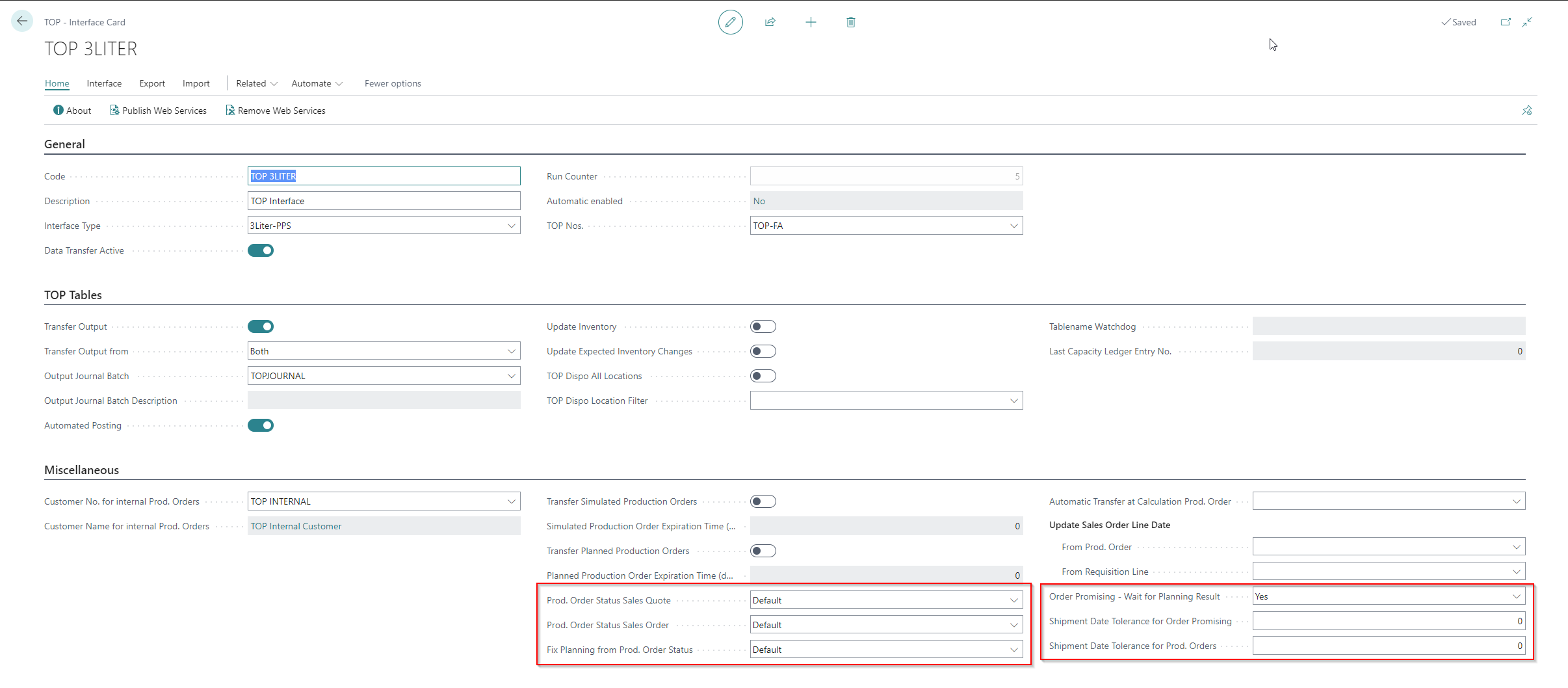Turn on Transfer Simulated Production Orders
The image size is (1568, 688).
pyautogui.click(x=763, y=501)
